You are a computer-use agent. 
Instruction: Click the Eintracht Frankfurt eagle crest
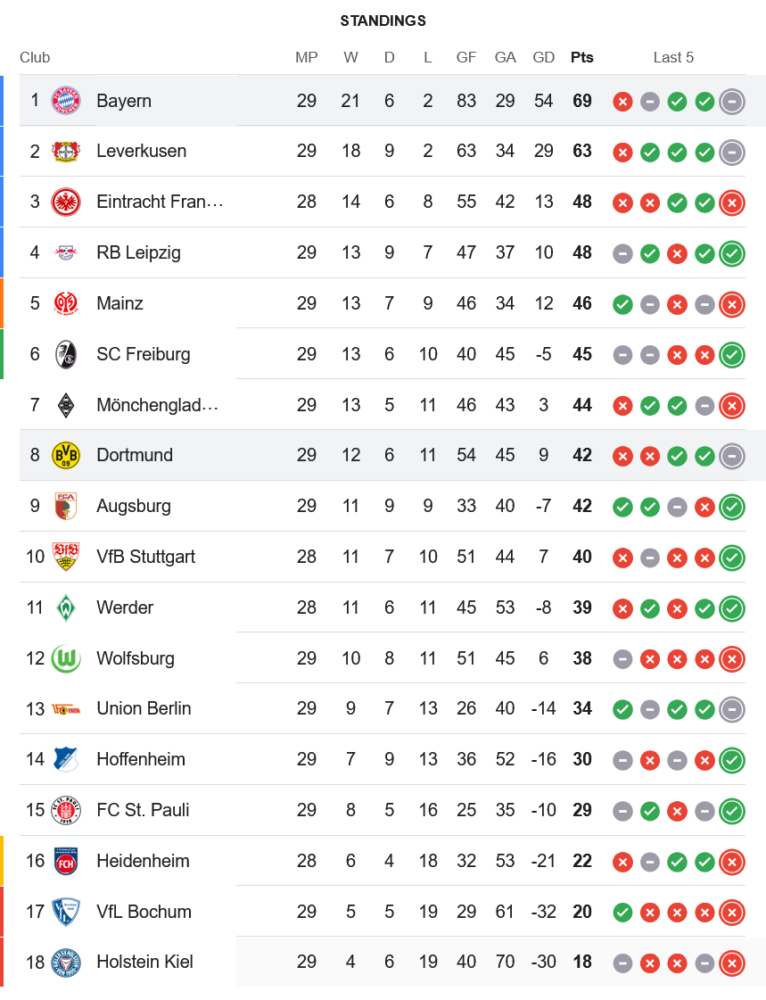tap(66, 202)
